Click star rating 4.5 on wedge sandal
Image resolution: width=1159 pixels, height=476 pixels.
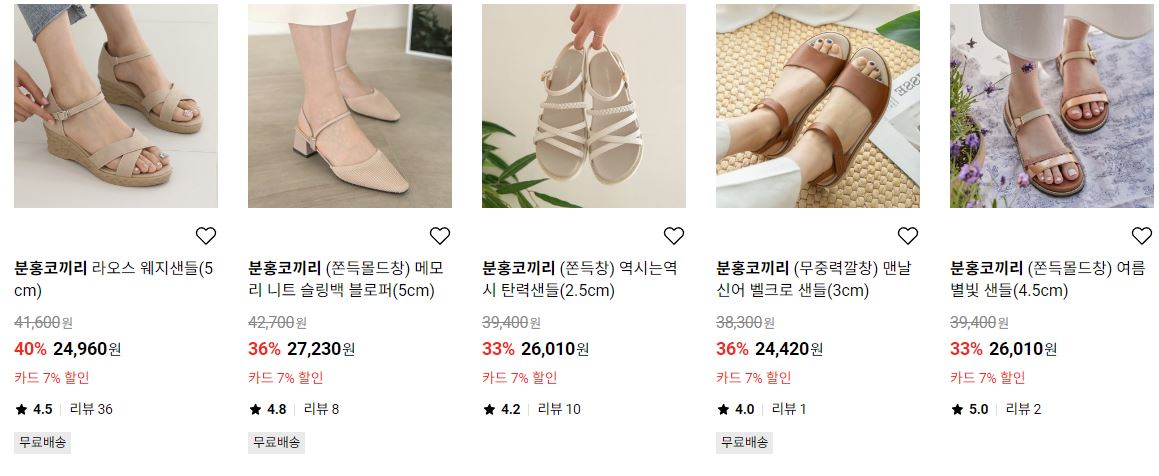coord(33,409)
